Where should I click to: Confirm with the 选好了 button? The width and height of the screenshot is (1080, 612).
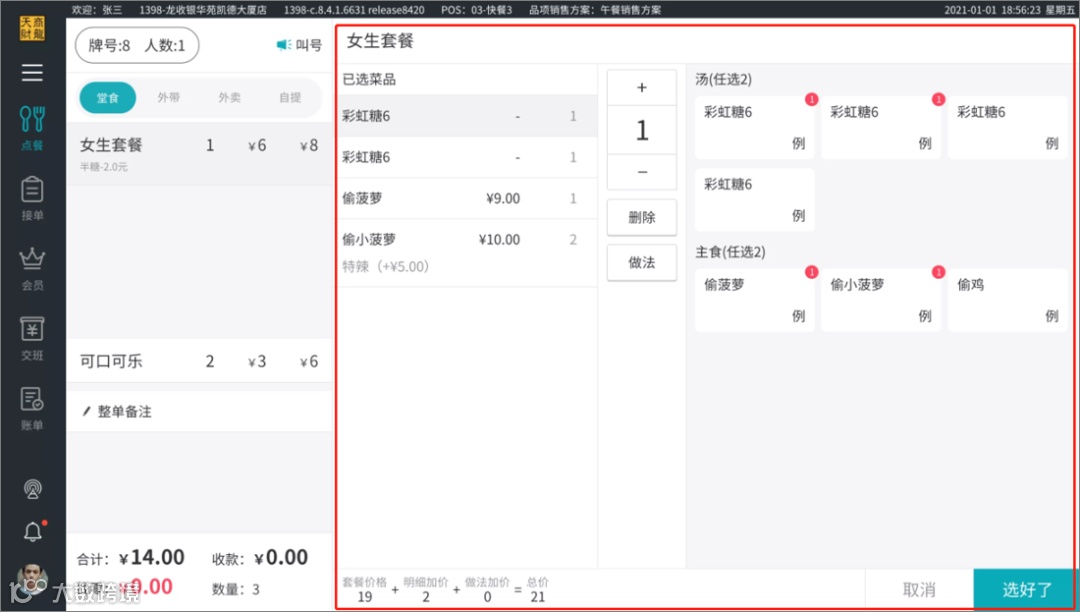tap(1026, 590)
